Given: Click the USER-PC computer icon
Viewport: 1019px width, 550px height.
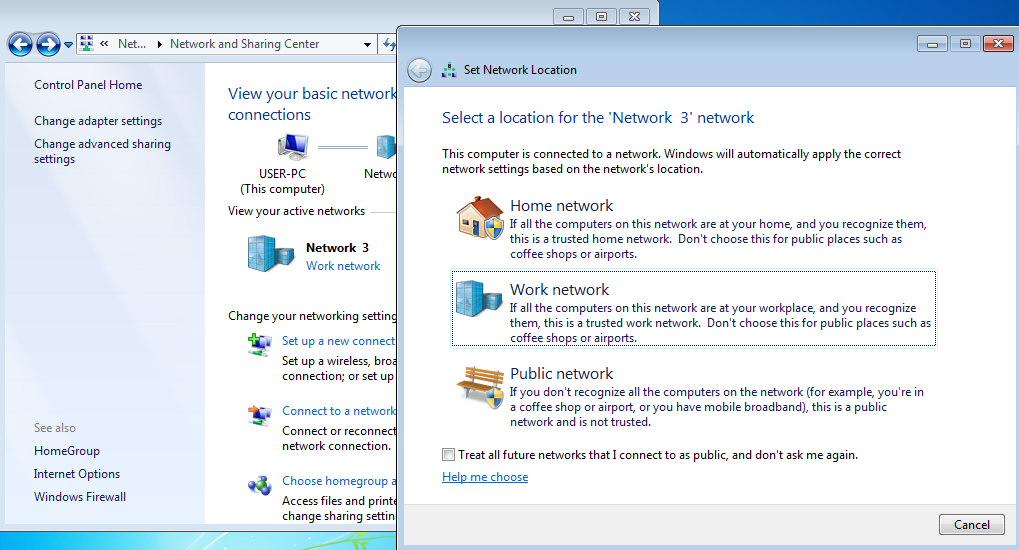Looking at the screenshot, I should pyautogui.click(x=292, y=146).
